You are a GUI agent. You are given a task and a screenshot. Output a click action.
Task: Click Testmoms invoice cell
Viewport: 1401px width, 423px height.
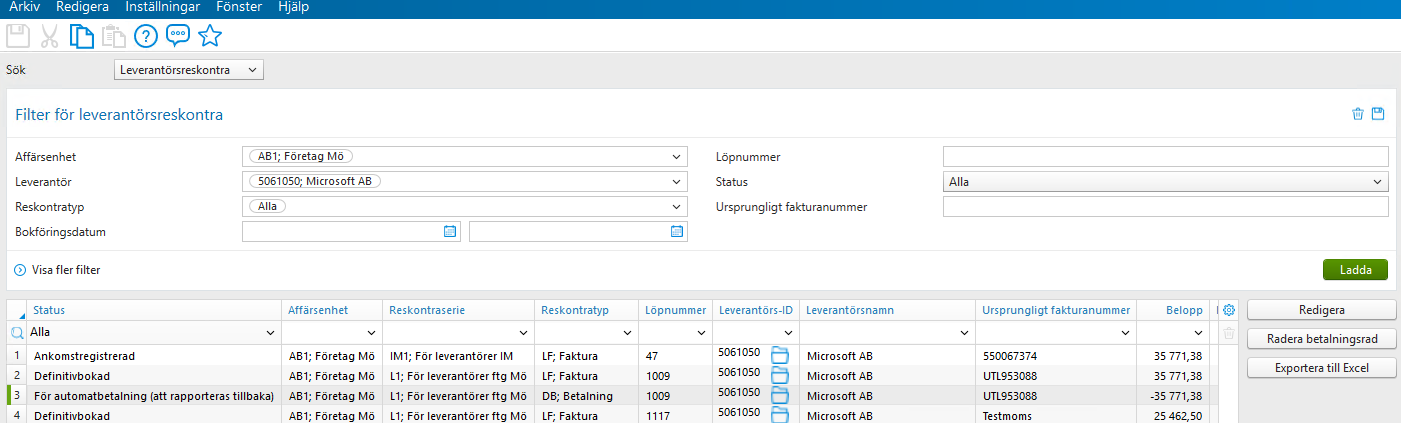(1056, 414)
